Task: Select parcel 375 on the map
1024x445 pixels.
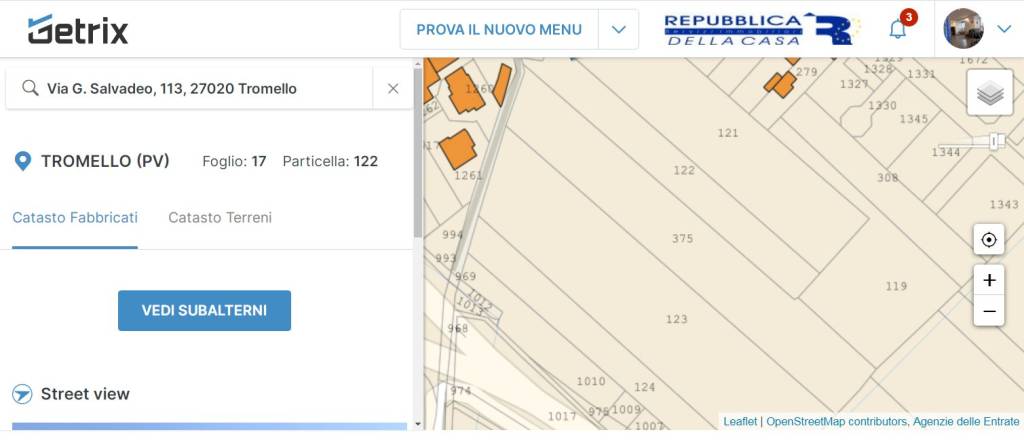Action: (x=682, y=239)
